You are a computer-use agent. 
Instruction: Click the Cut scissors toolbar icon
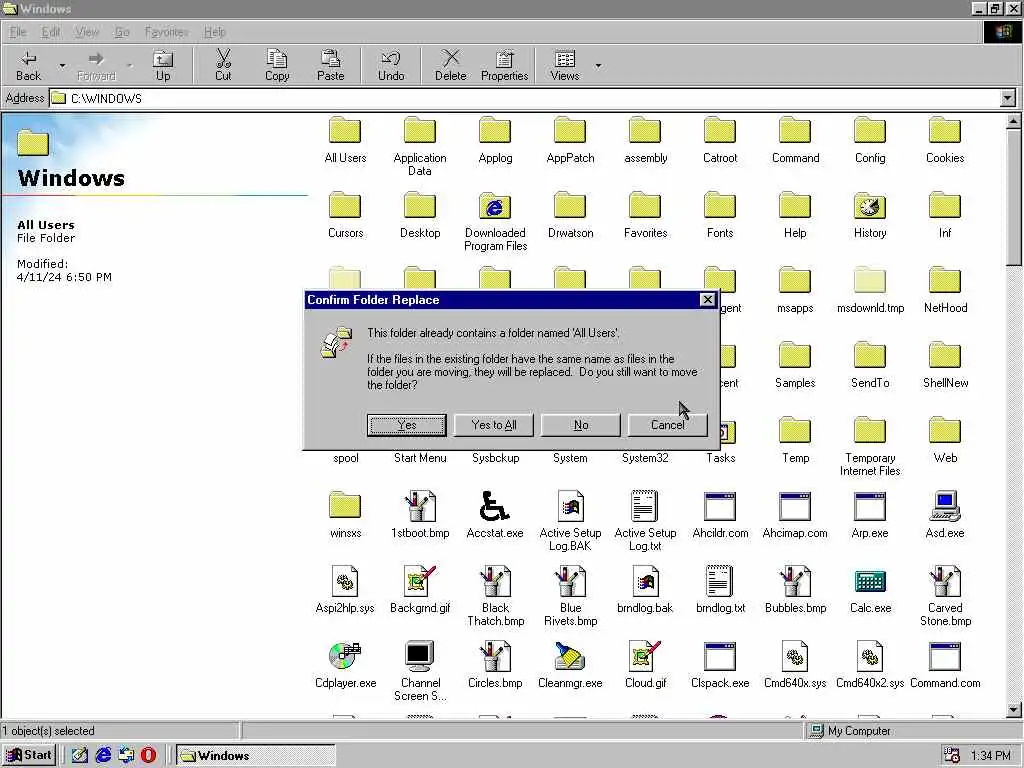click(x=223, y=66)
